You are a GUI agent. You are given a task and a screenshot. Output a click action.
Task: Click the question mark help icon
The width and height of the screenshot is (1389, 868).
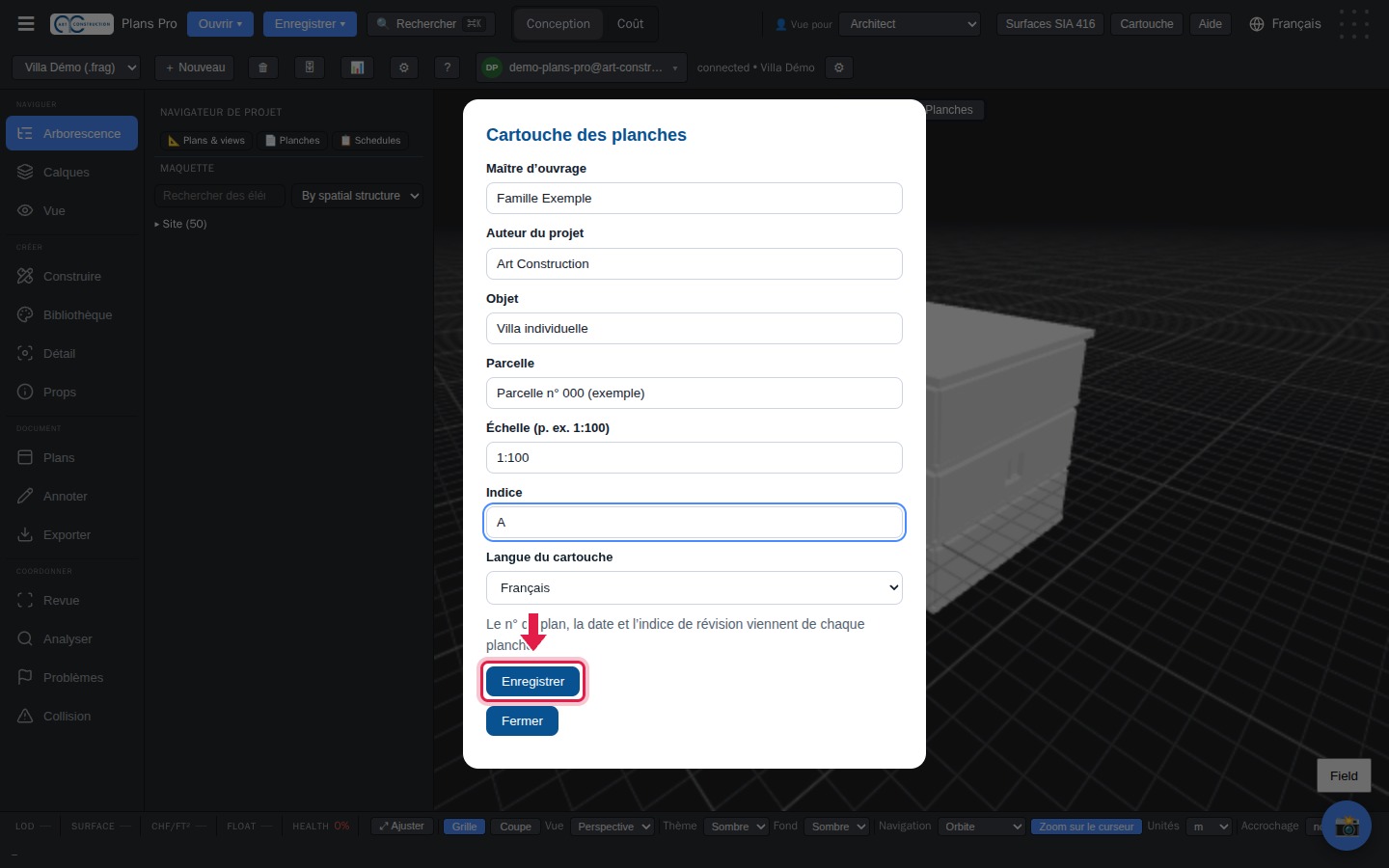pyautogui.click(x=447, y=68)
